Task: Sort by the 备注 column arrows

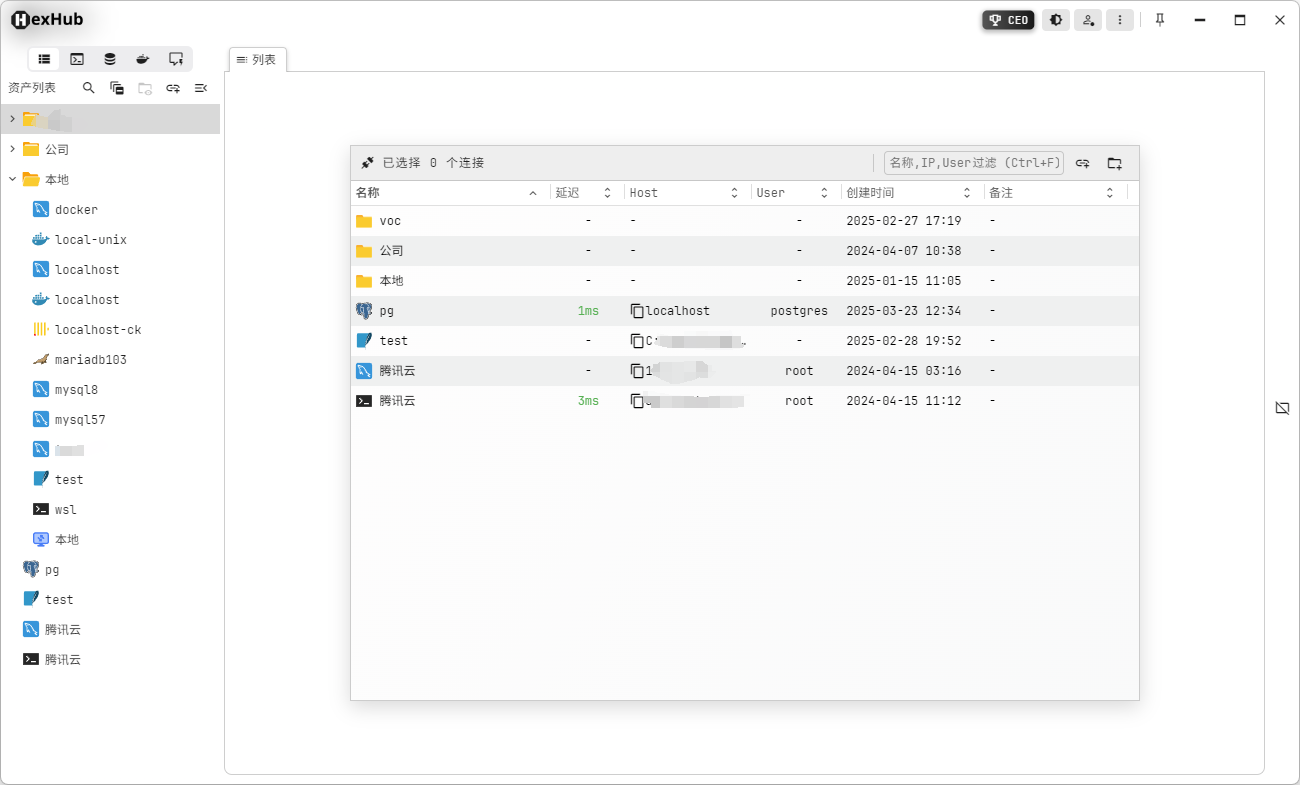Action: 1110,193
